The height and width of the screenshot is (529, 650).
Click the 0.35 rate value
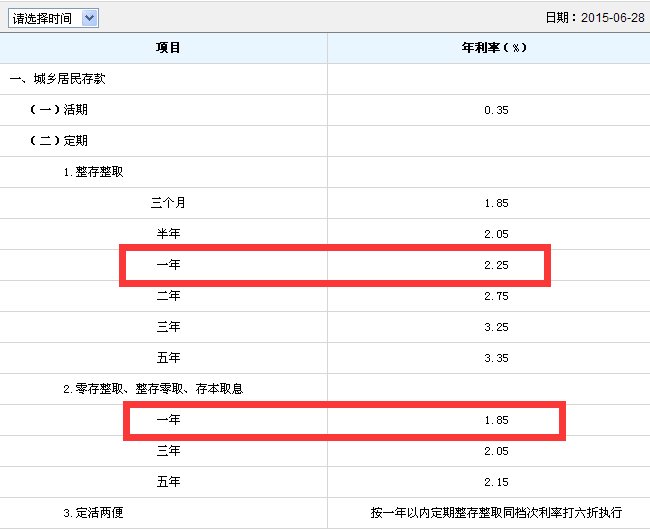tap(496, 110)
